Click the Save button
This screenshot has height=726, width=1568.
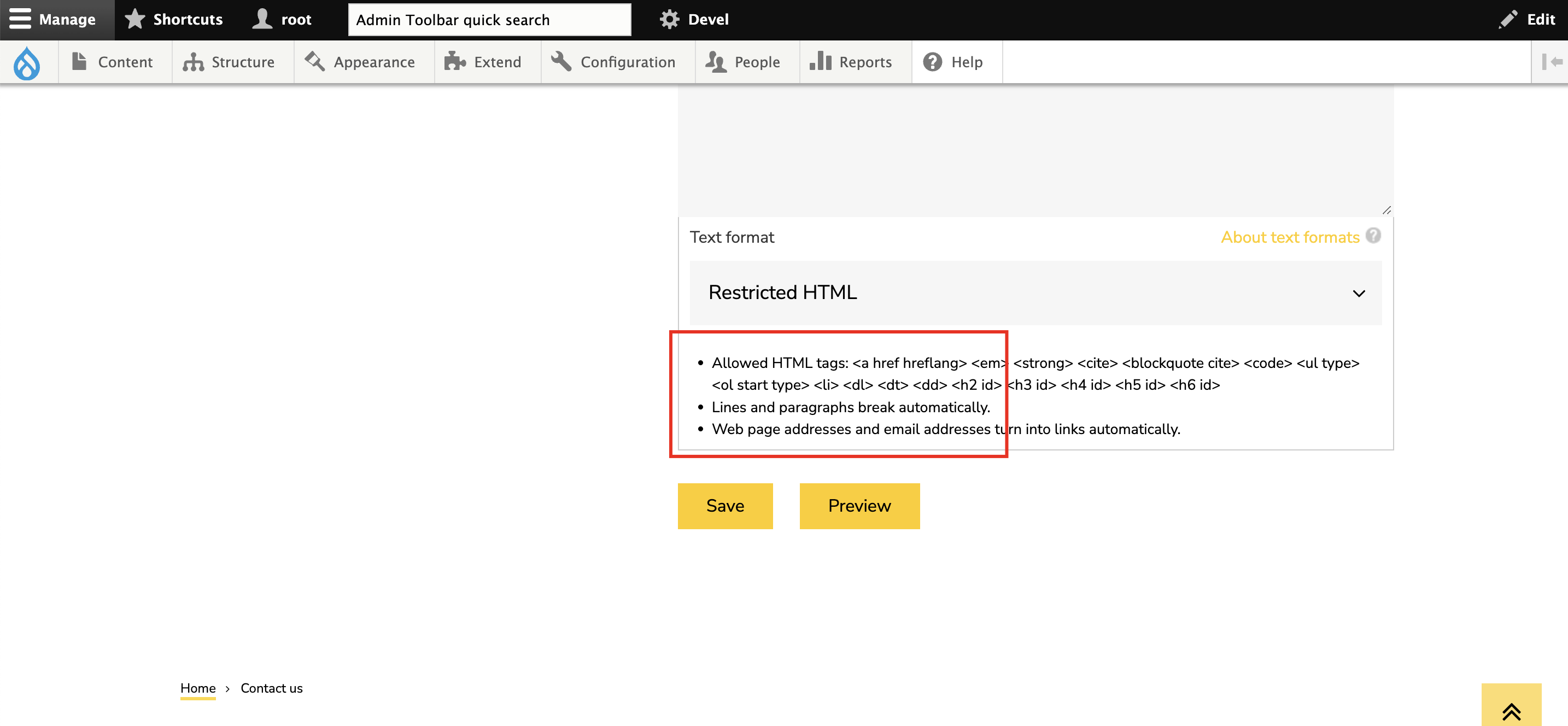coord(725,505)
